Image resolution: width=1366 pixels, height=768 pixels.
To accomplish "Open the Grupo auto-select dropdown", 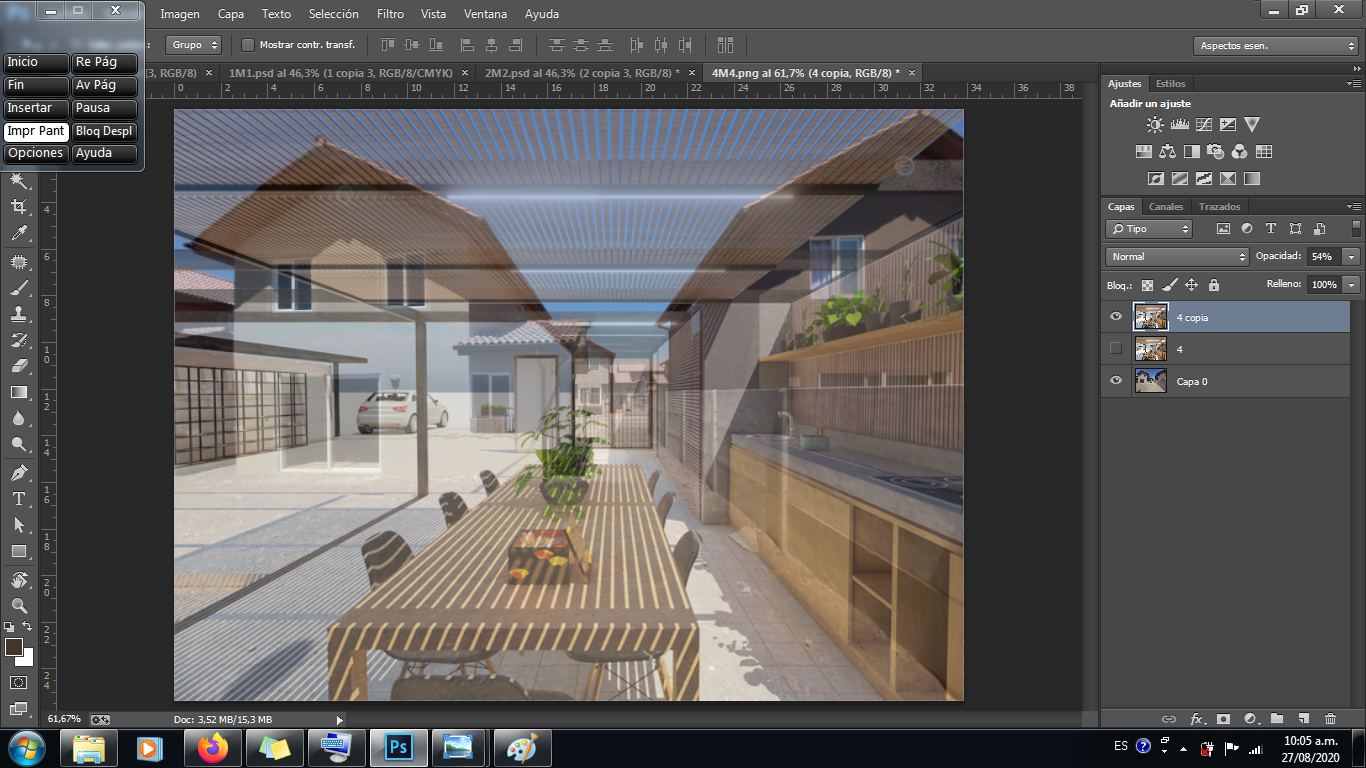I will click(x=194, y=45).
